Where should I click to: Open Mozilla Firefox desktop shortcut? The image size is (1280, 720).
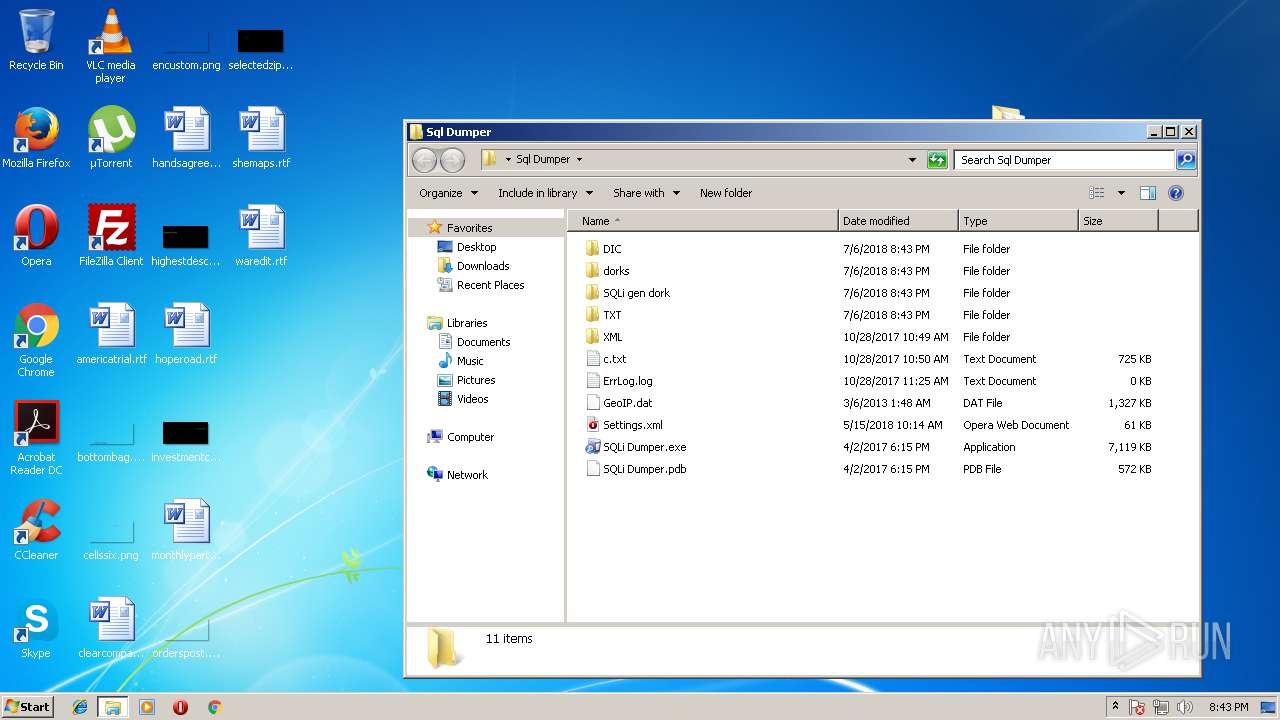pos(36,138)
